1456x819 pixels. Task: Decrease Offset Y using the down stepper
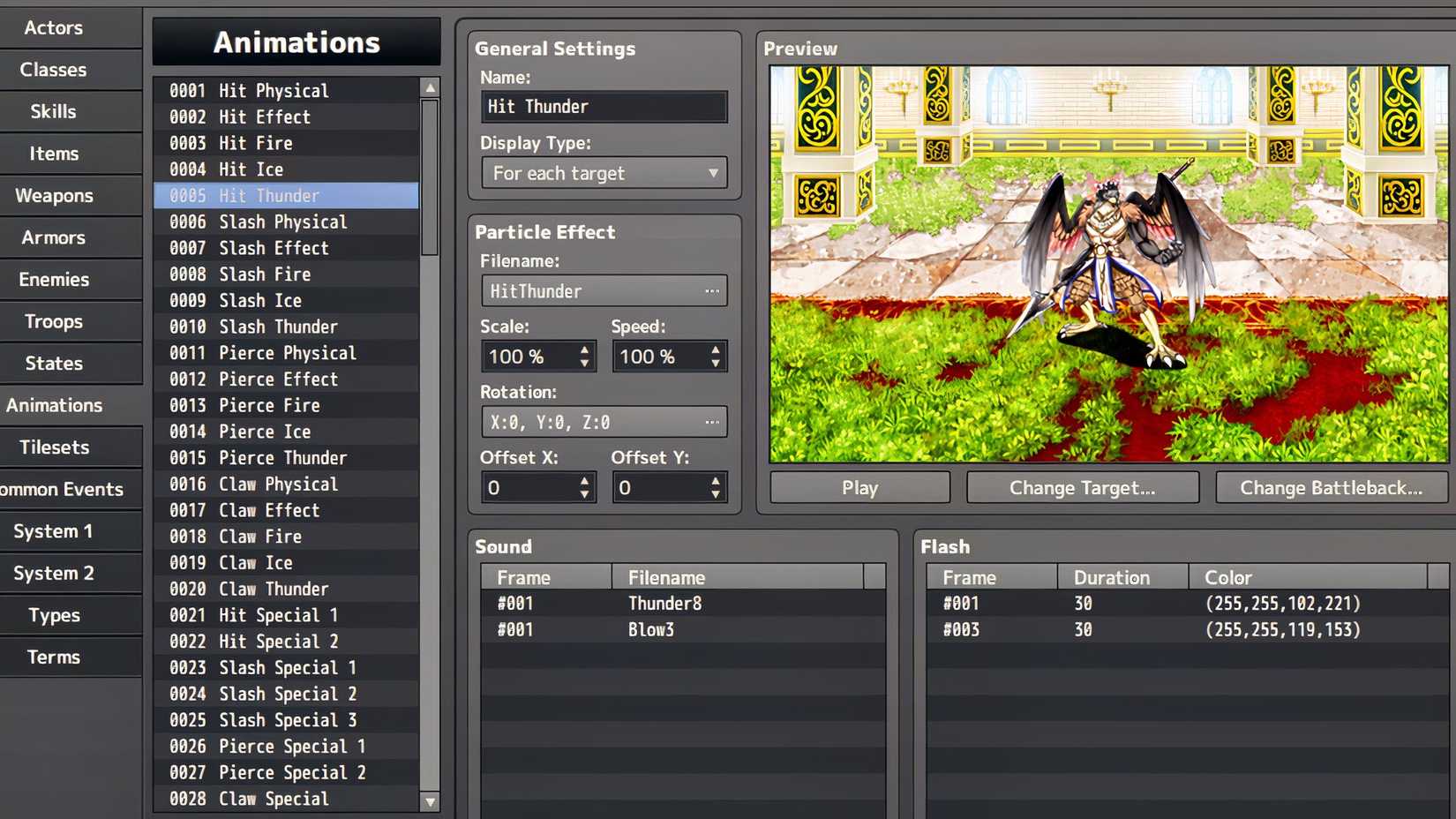(715, 494)
